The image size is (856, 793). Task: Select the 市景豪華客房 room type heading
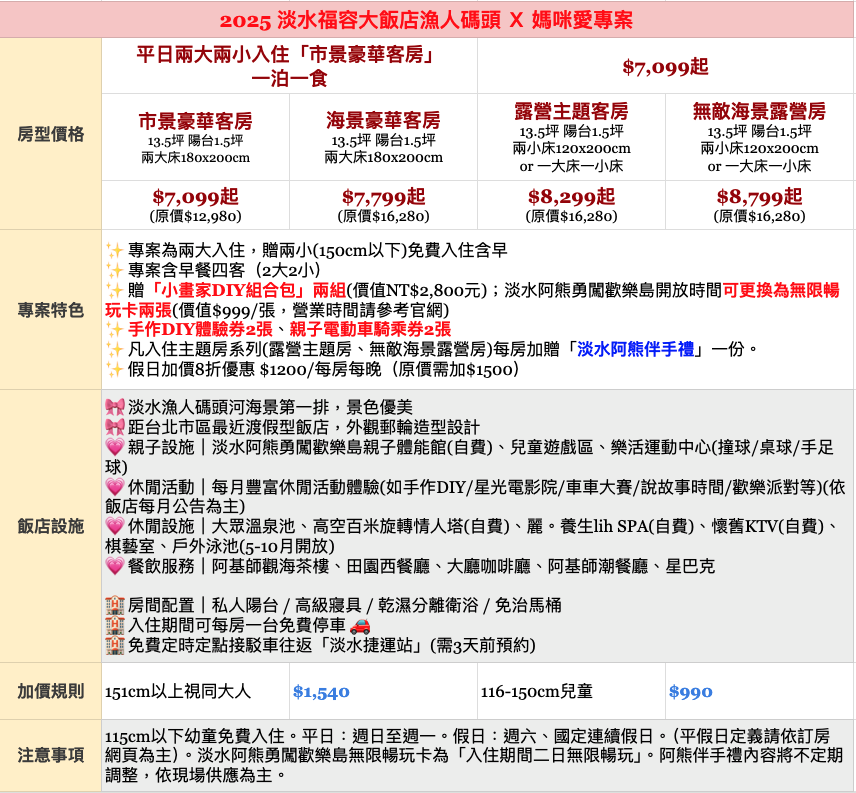(195, 121)
